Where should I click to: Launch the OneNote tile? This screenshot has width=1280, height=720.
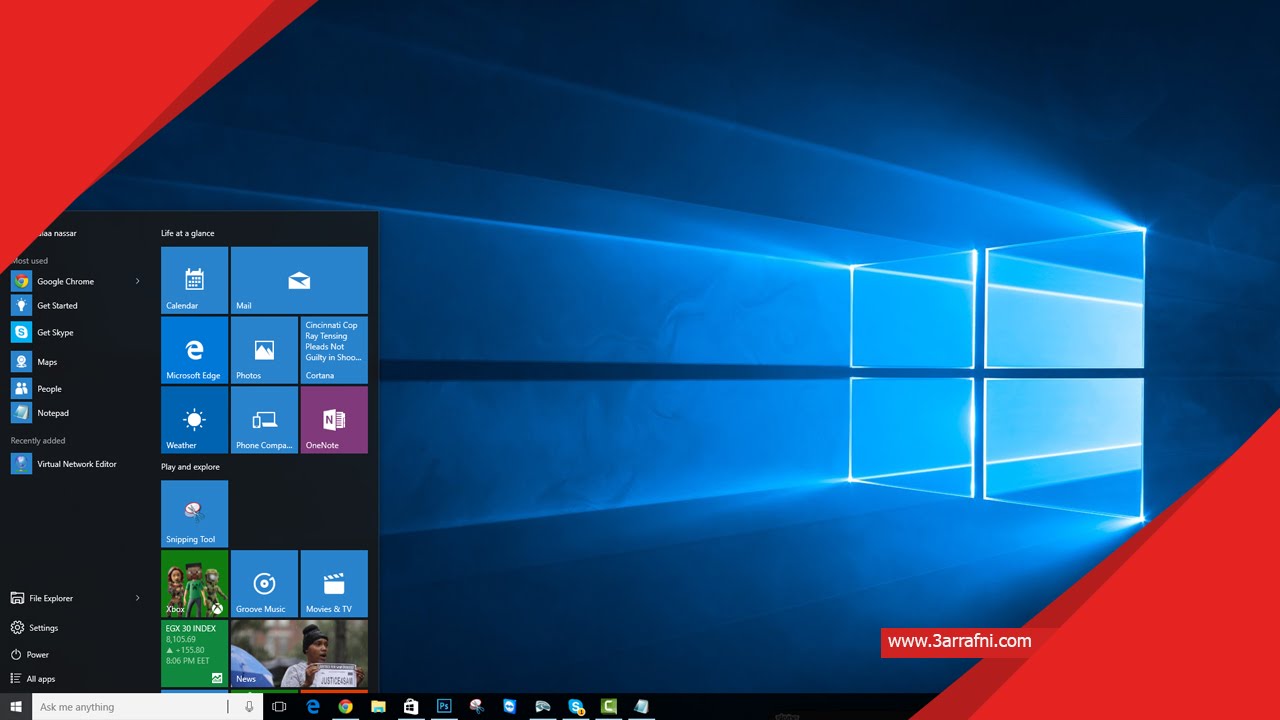pos(334,420)
